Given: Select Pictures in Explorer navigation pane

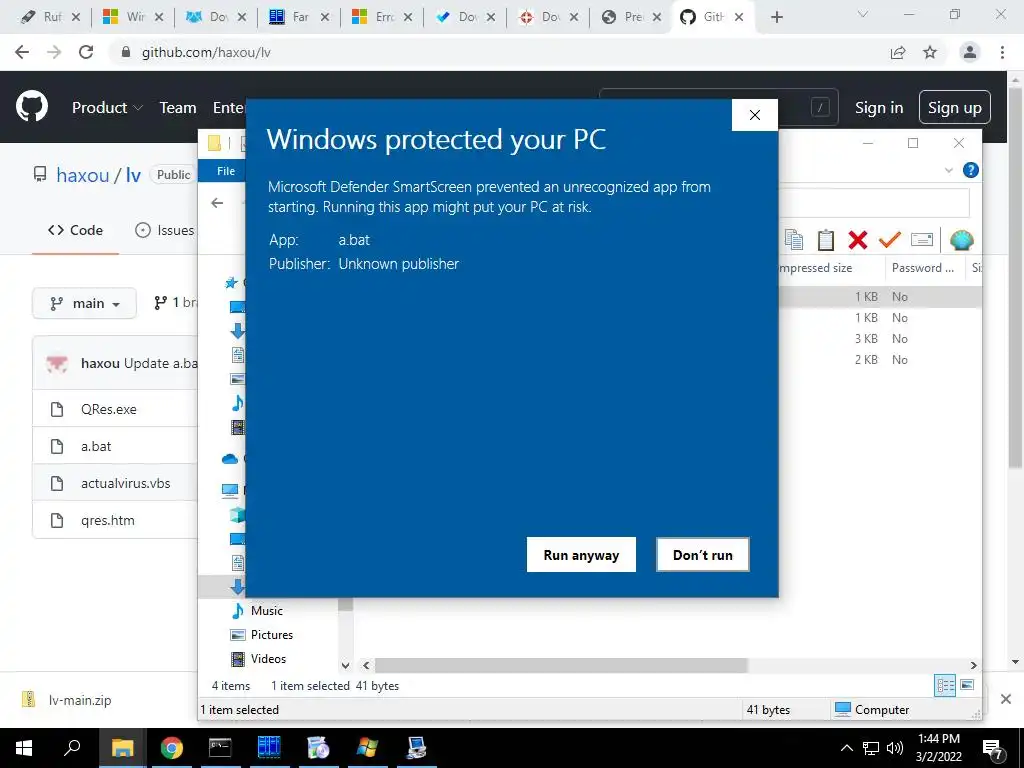Looking at the screenshot, I should [x=272, y=635].
